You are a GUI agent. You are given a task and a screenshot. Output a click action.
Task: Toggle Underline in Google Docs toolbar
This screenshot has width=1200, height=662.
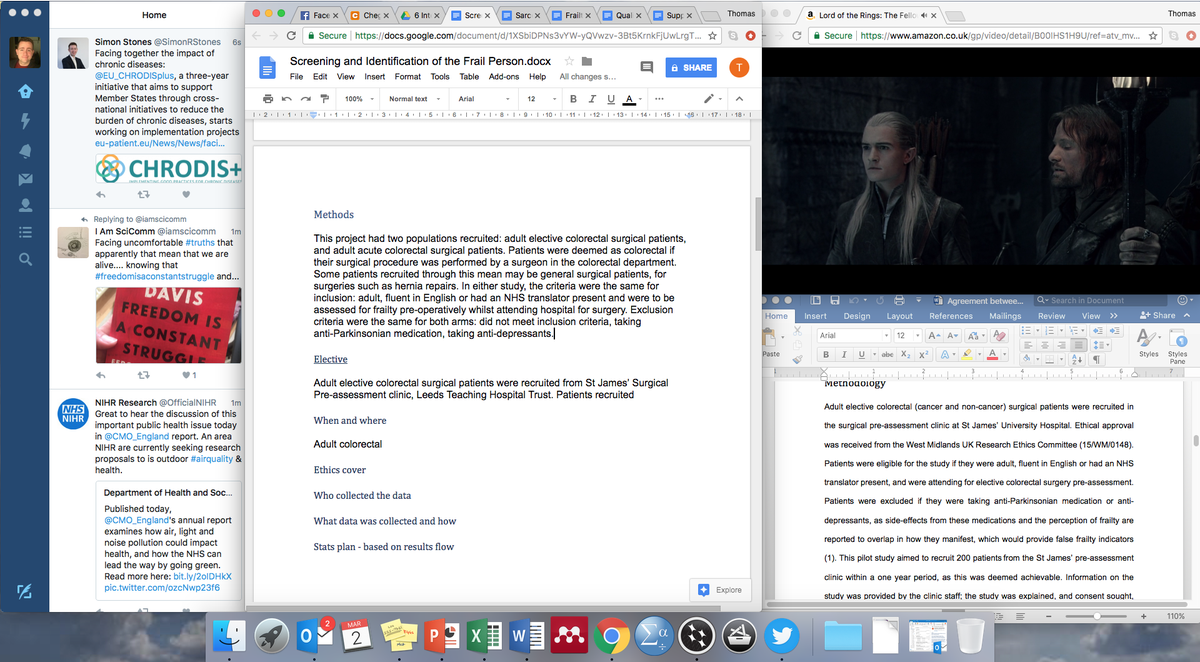[611, 99]
